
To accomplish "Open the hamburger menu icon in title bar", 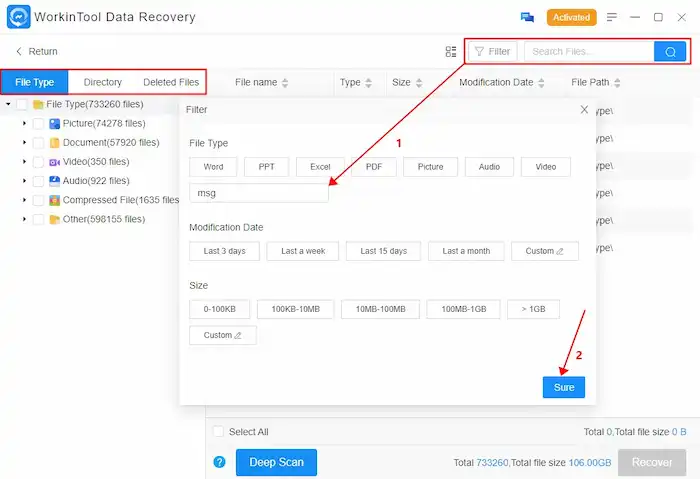I will (x=612, y=17).
